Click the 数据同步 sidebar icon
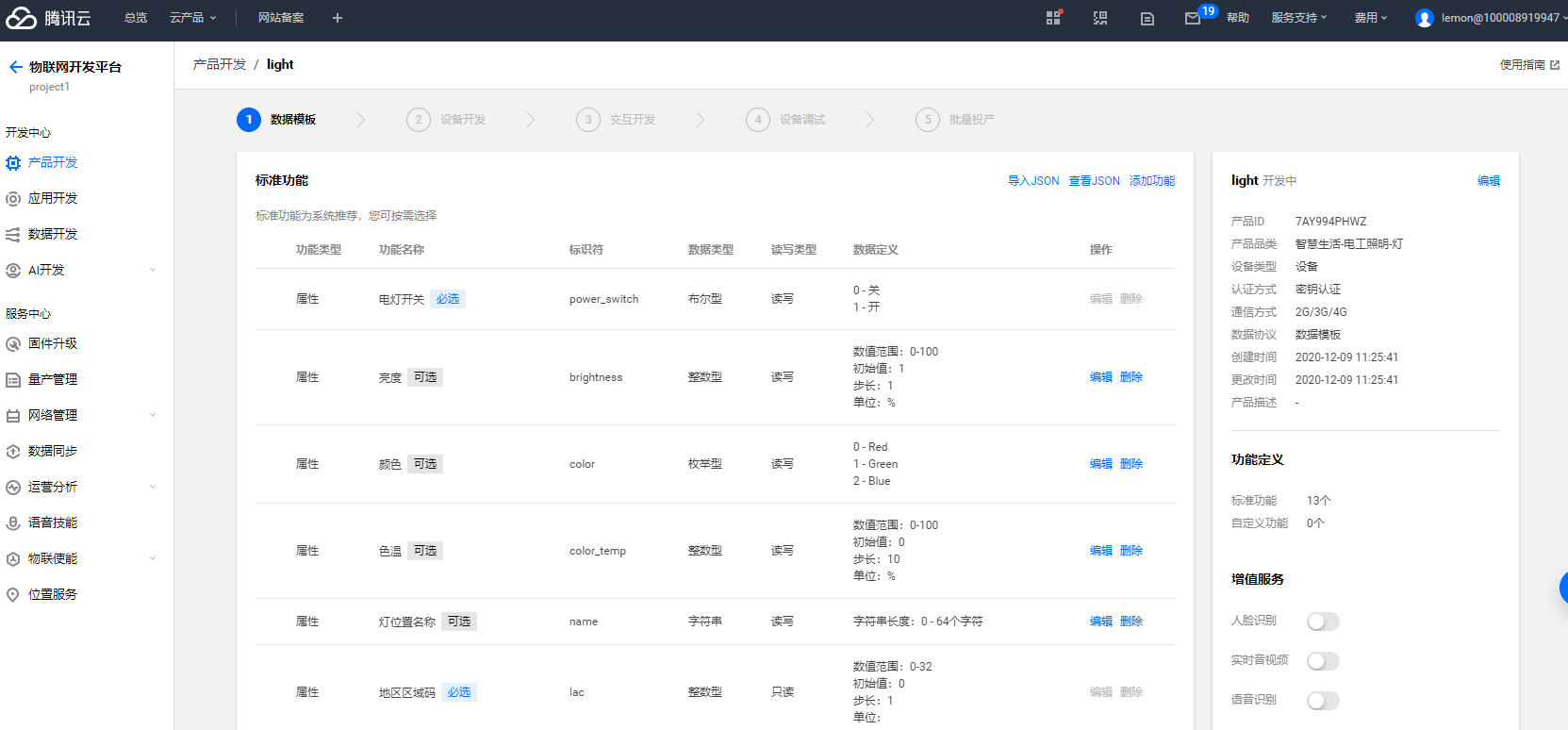 tap(13, 452)
